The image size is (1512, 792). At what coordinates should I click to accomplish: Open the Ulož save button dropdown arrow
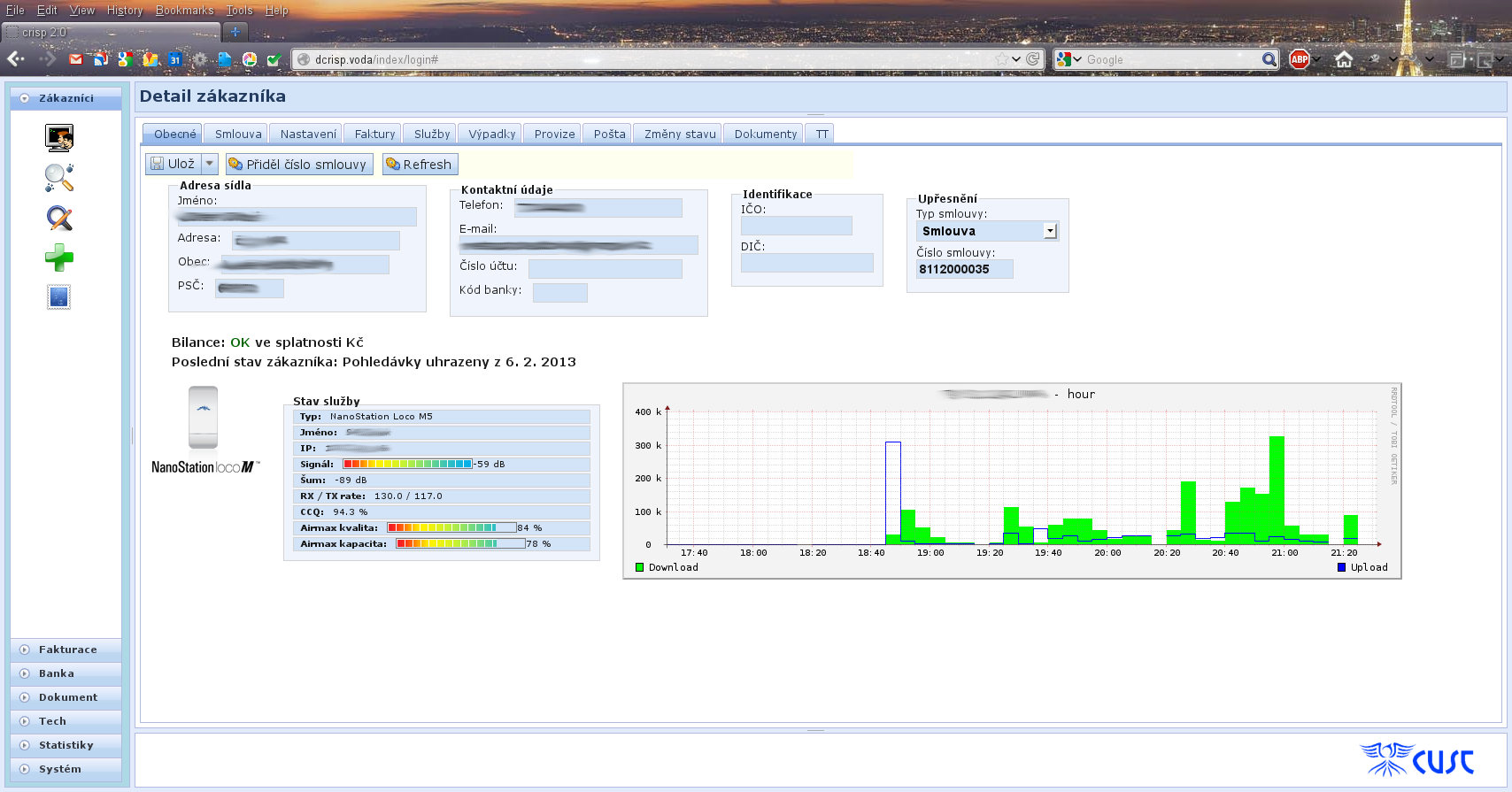pyautogui.click(x=210, y=164)
